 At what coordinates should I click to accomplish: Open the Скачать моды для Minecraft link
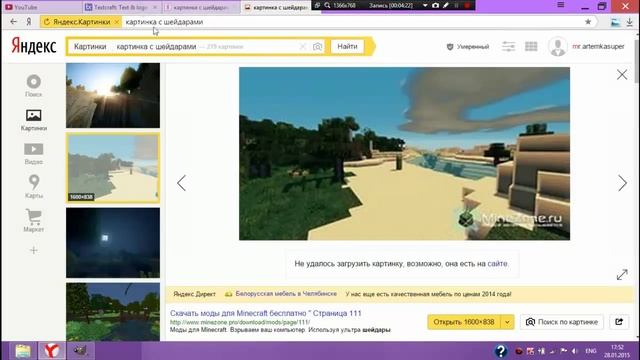266,313
